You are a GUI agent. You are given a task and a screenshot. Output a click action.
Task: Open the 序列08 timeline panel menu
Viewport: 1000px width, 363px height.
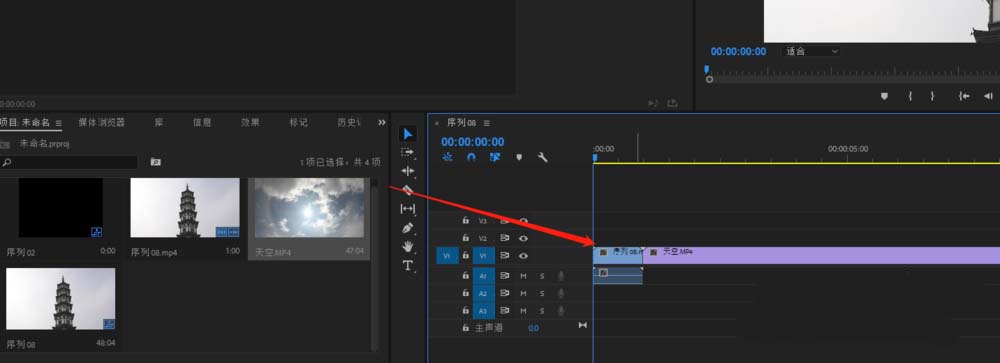pos(487,123)
